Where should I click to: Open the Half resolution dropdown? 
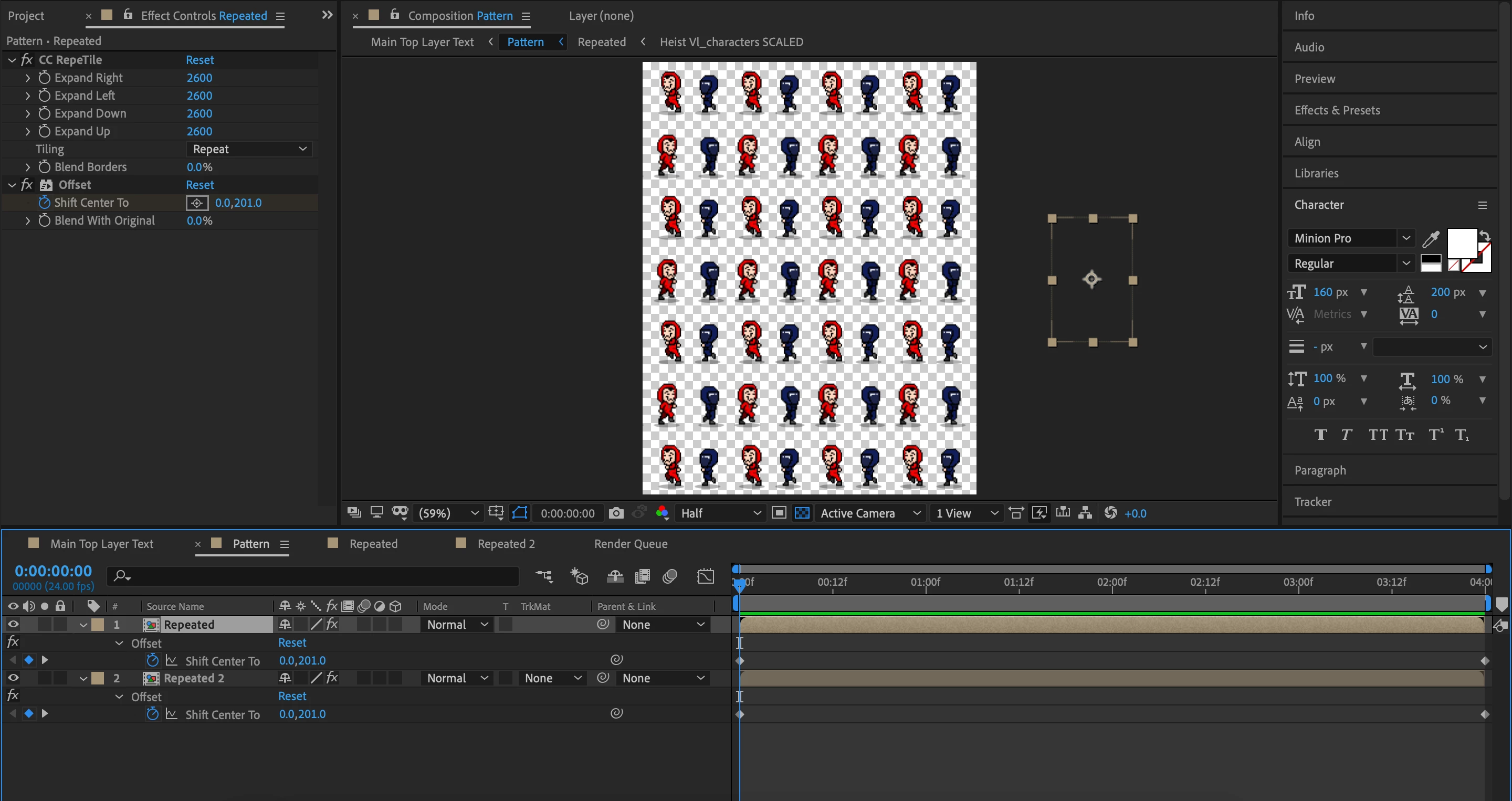[720, 513]
